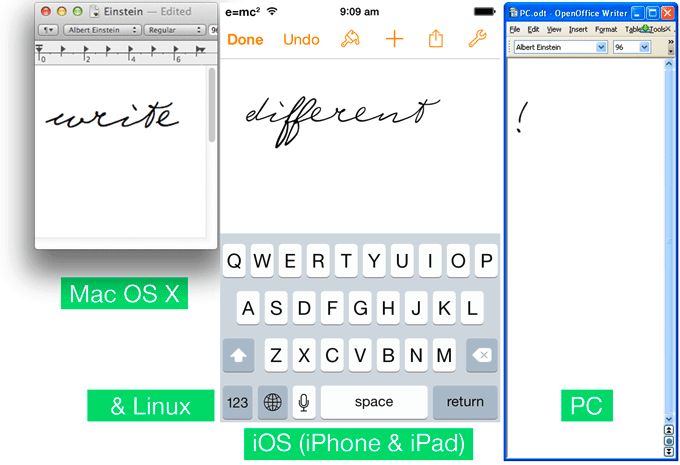
Task: Tap the X key on keyboard
Action: point(304,355)
